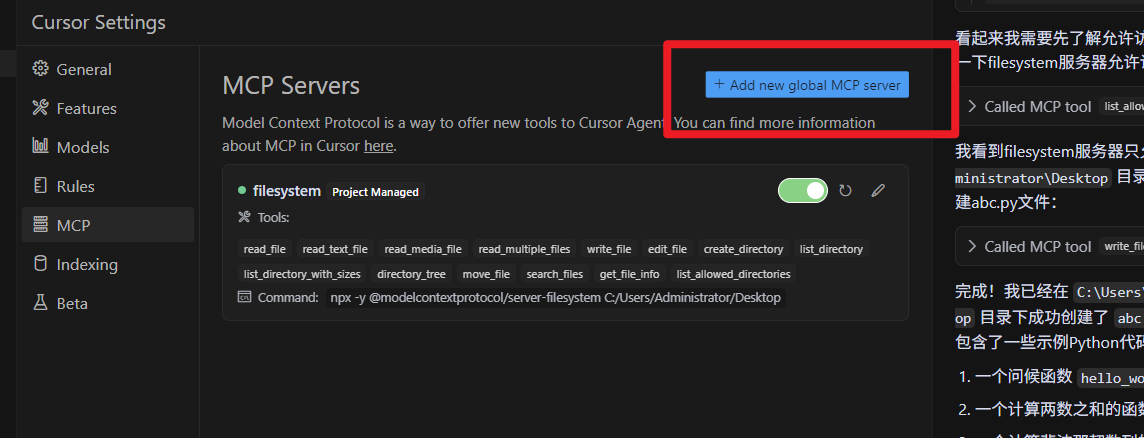The width and height of the screenshot is (1144, 438).
Task: Select the create_directory tool chip
Action: pyautogui.click(x=743, y=249)
